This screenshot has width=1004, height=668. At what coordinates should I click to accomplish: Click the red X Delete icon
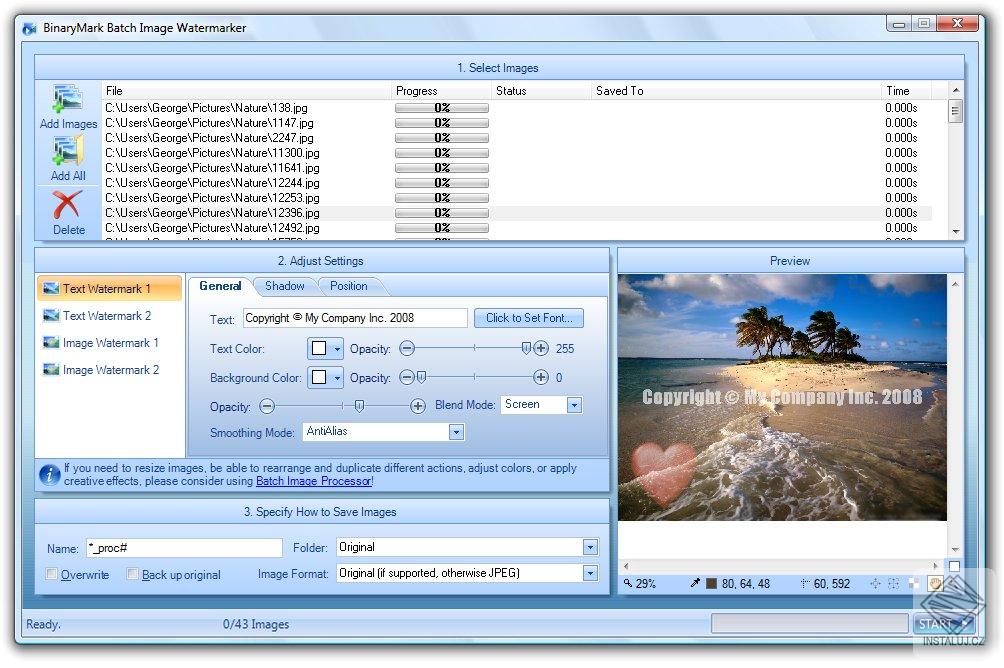pyautogui.click(x=67, y=205)
